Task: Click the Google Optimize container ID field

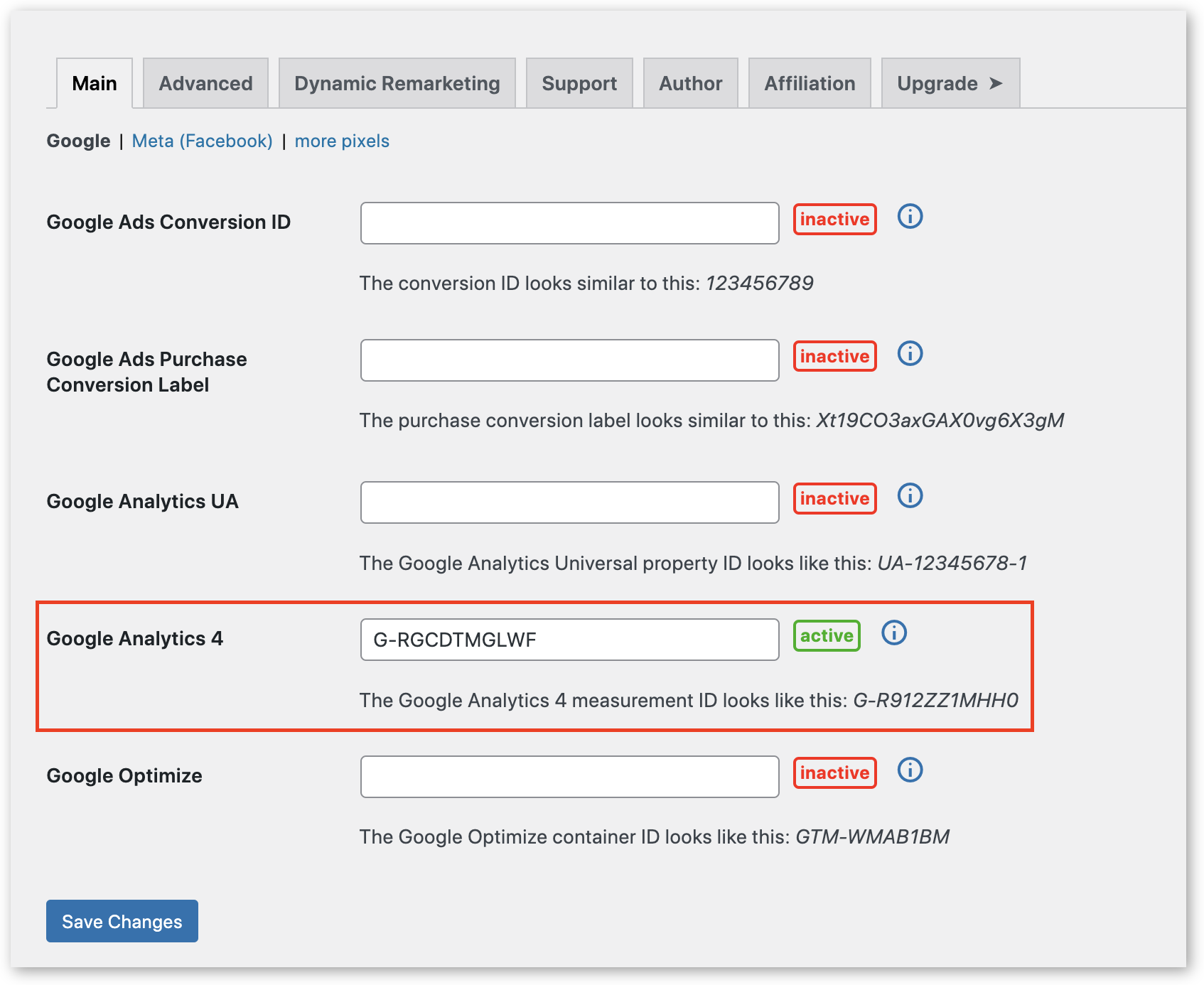Action: [x=569, y=777]
